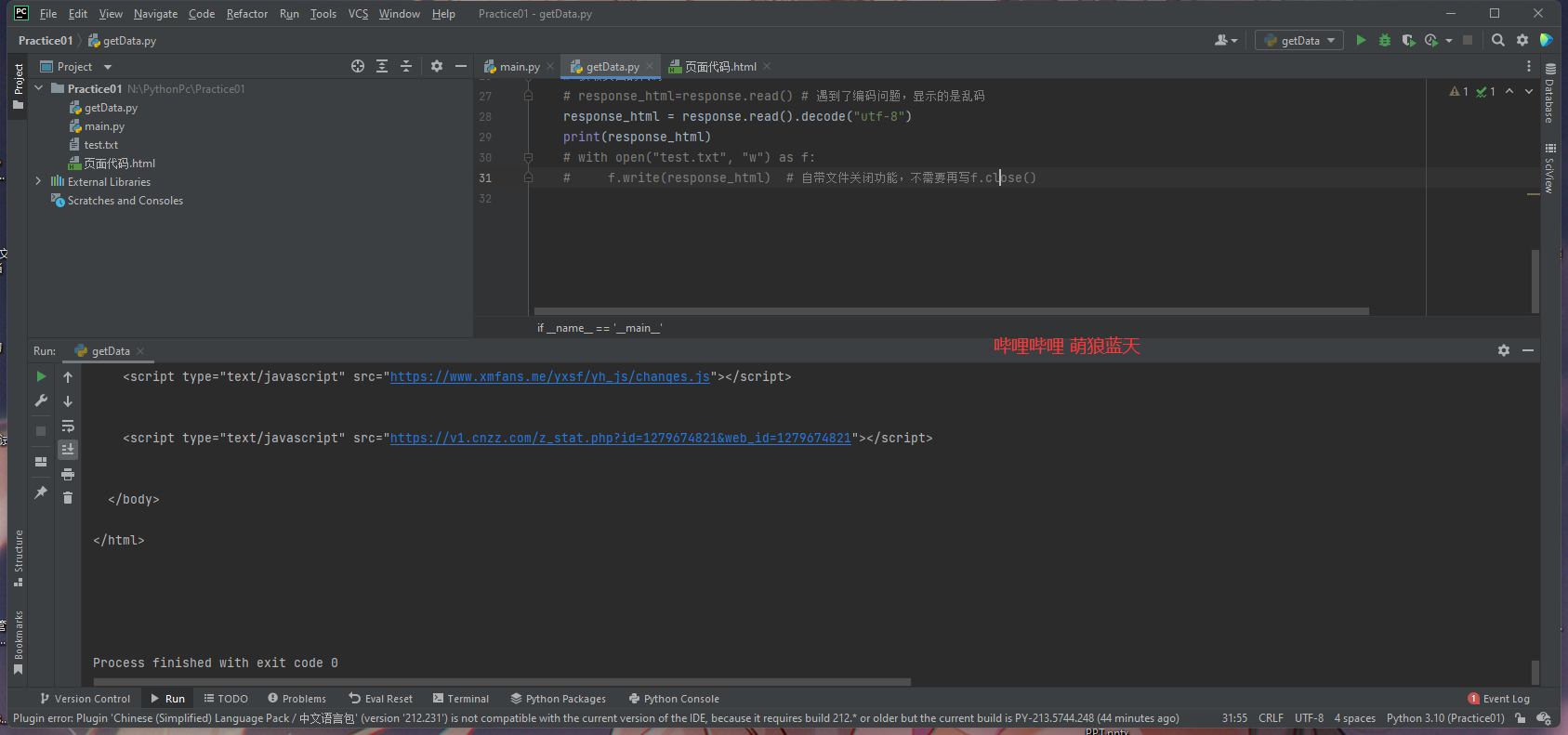Run with coverage icon in top toolbar

pos(1408,40)
